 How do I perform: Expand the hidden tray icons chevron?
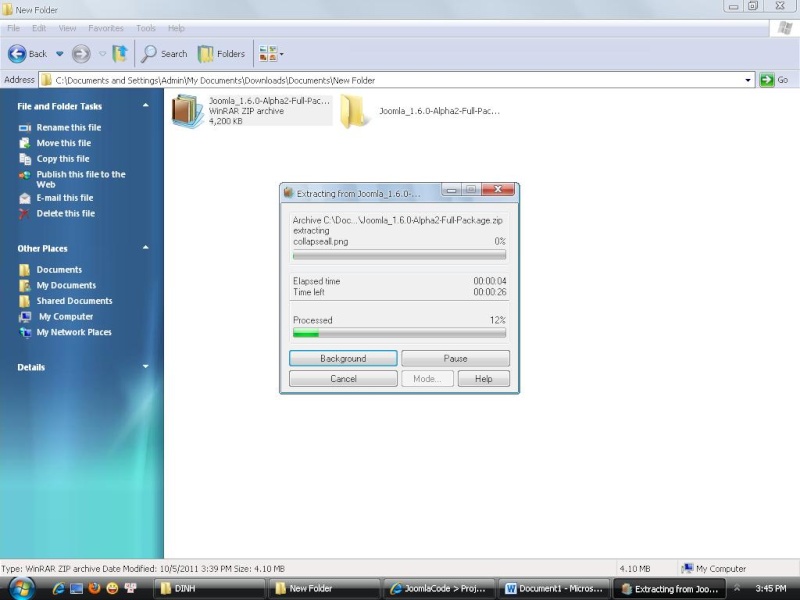[736, 588]
